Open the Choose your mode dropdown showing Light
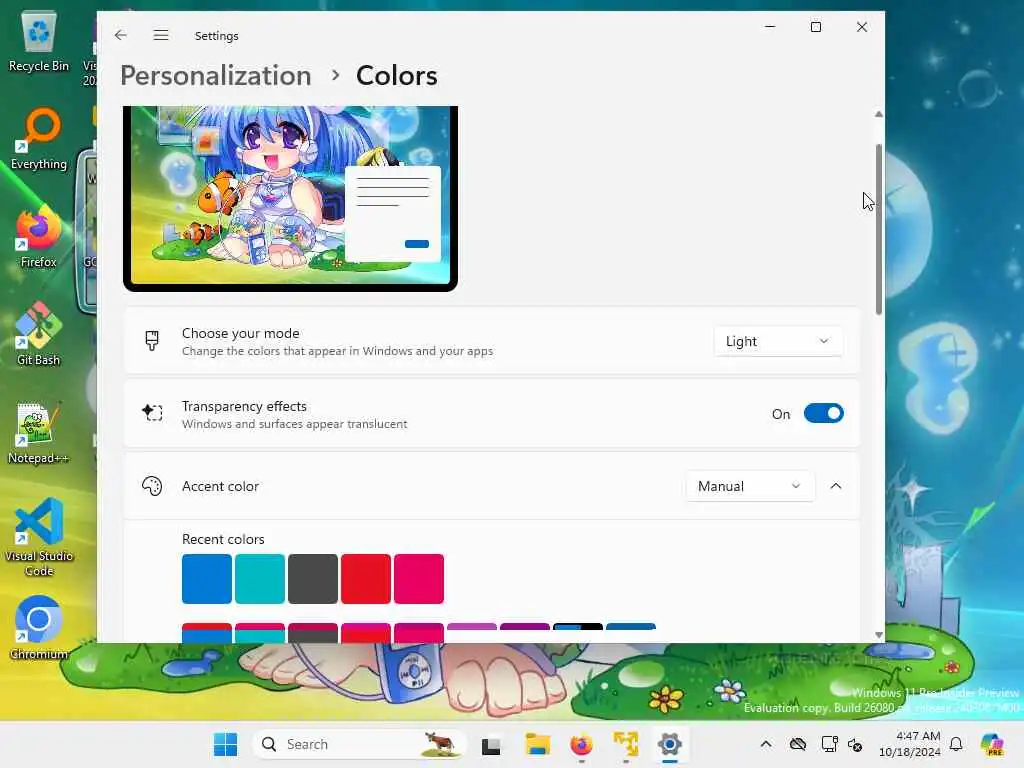1024x768 pixels. coord(778,342)
